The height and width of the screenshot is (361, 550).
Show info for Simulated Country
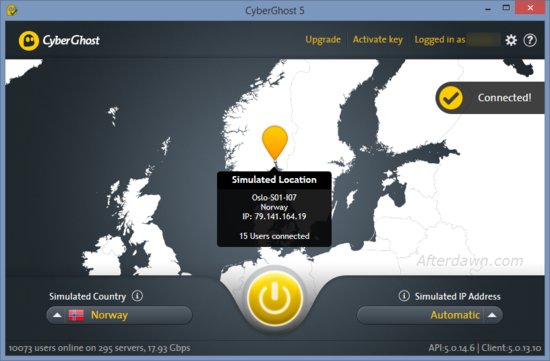tap(137, 296)
